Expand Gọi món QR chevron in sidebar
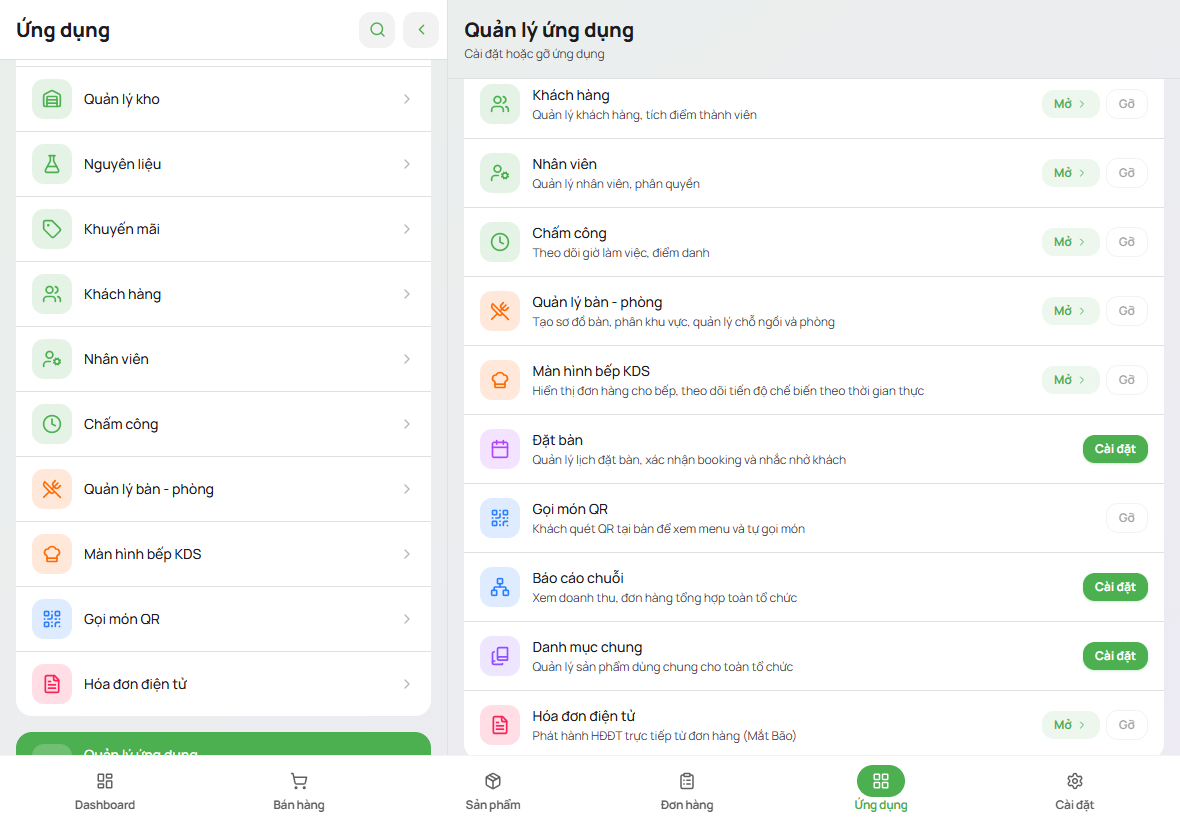The image size is (1180, 820). coord(406,619)
